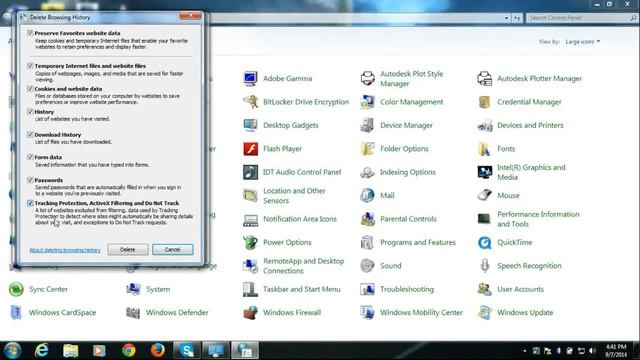Open the Fonts folder icon
Image resolution: width=640 pixels, height=360 pixels.
[x=484, y=149]
